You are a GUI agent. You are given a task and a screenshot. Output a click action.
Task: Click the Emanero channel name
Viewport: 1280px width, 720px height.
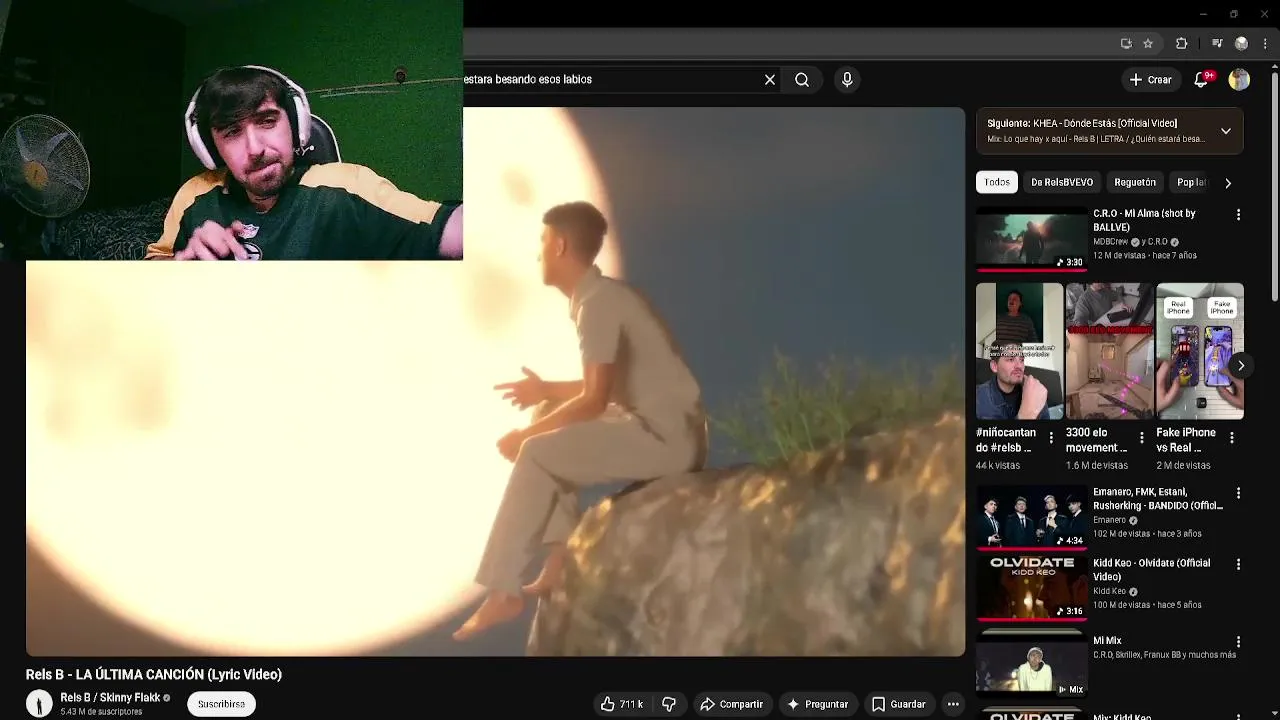1109,520
